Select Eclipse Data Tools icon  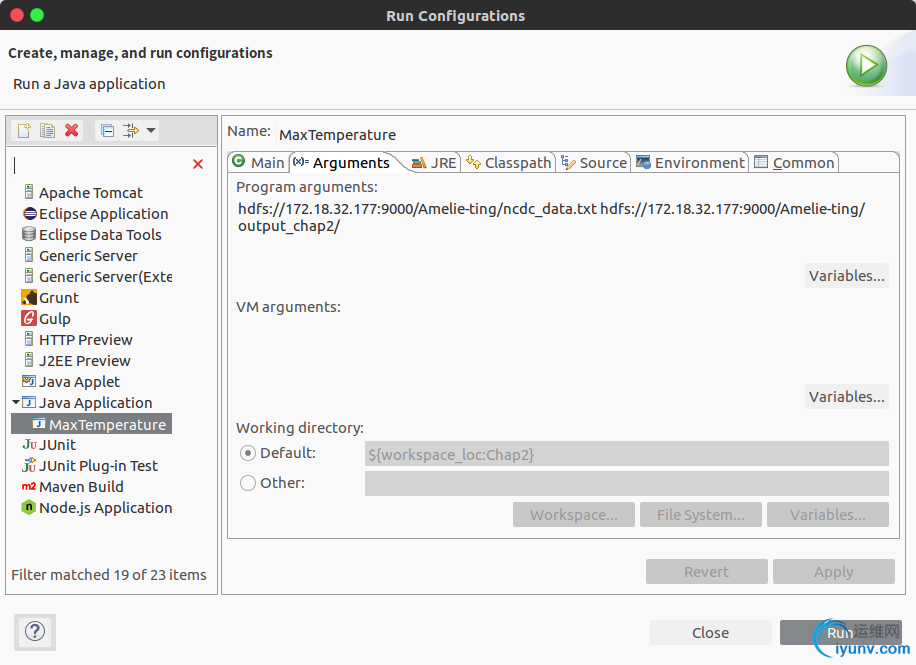[x=29, y=234]
